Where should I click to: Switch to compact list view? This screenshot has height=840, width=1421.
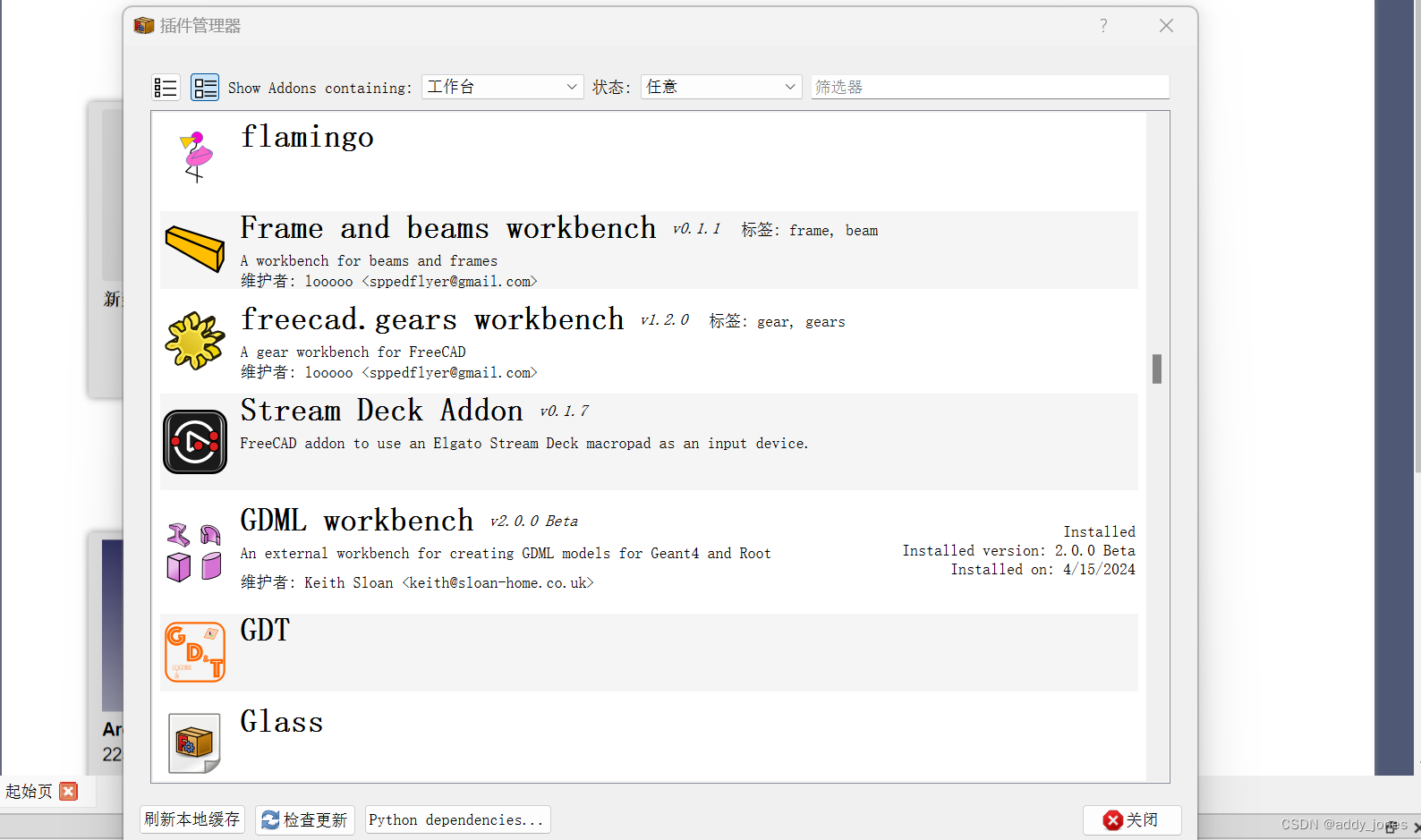pos(166,87)
